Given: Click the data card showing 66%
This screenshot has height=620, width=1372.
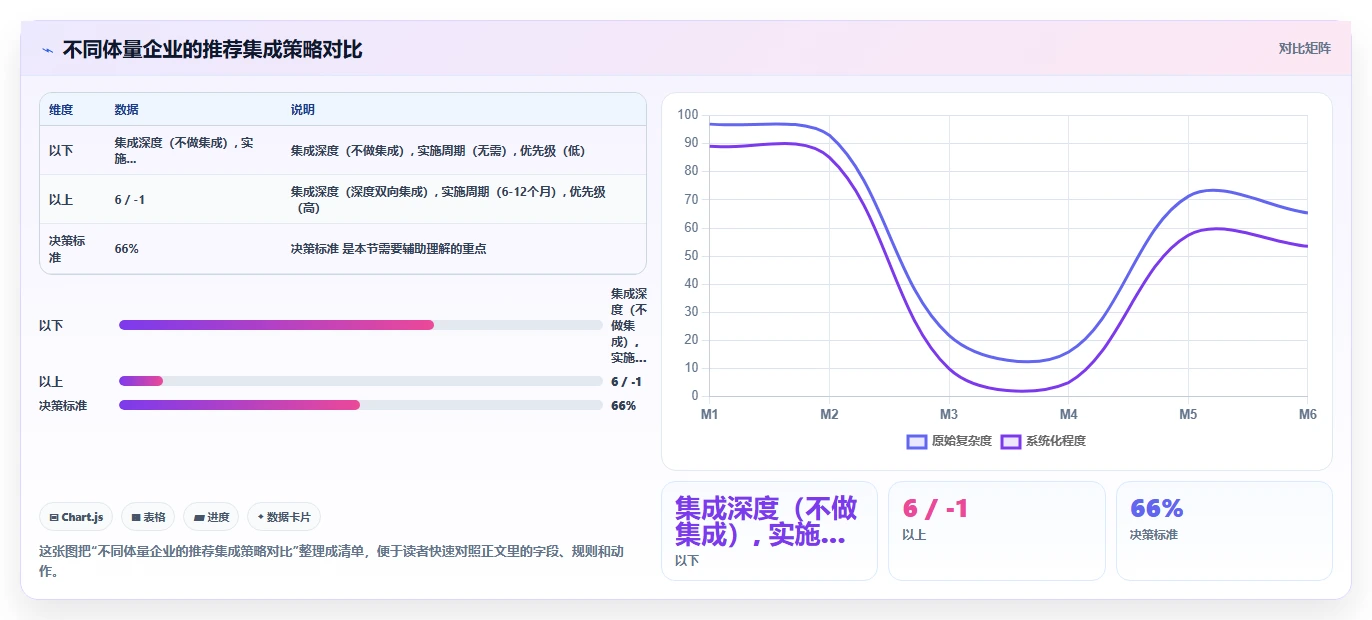Looking at the screenshot, I should pyautogui.click(x=1224, y=530).
